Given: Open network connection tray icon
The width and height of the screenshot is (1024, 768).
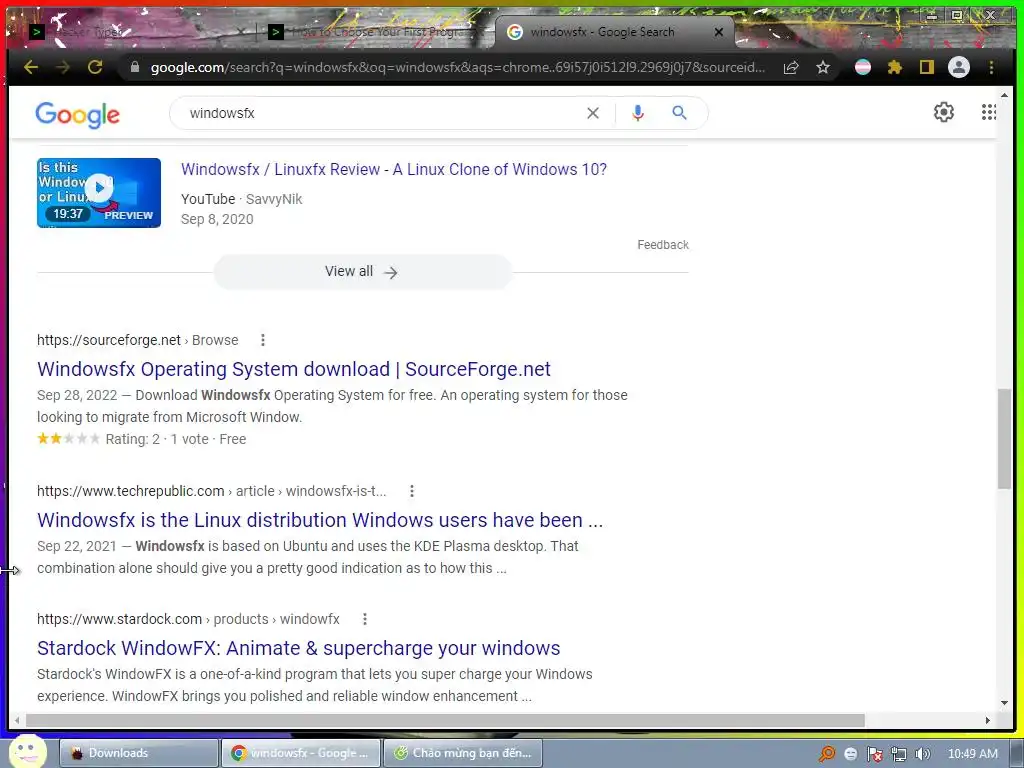Looking at the screenshot, I should [x=899, y=754].
